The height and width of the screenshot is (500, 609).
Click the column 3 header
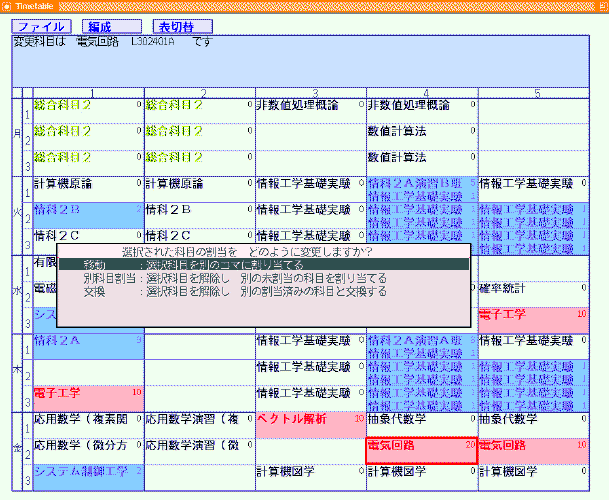pyautogui.click(x=314, y=93)
